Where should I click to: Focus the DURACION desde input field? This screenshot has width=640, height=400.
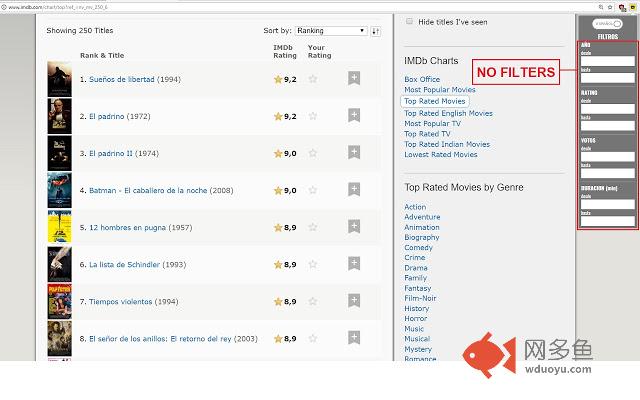pyautogui.click(x=607, y=204)
